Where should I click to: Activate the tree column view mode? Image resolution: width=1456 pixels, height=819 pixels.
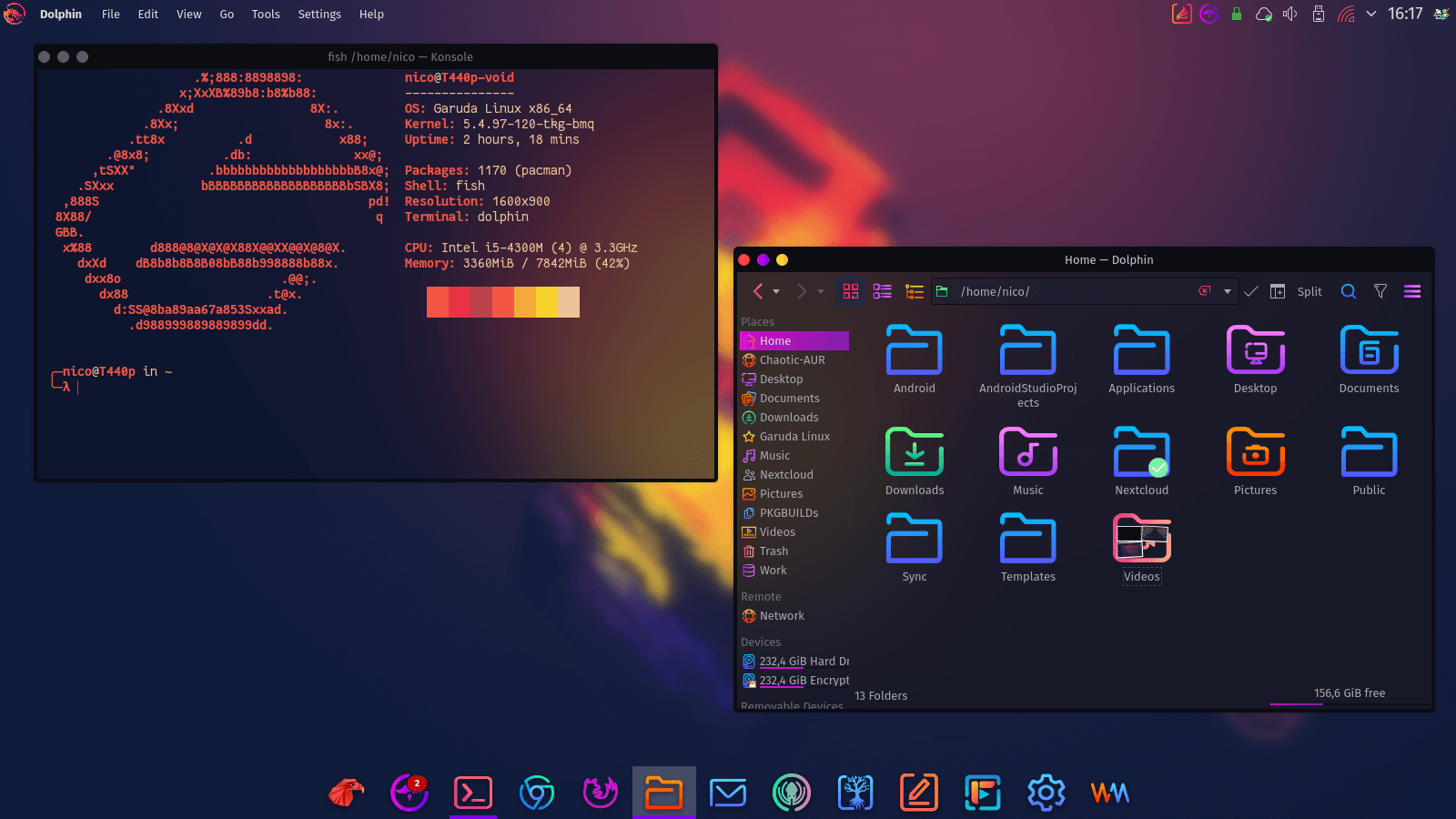pos(914,292)
